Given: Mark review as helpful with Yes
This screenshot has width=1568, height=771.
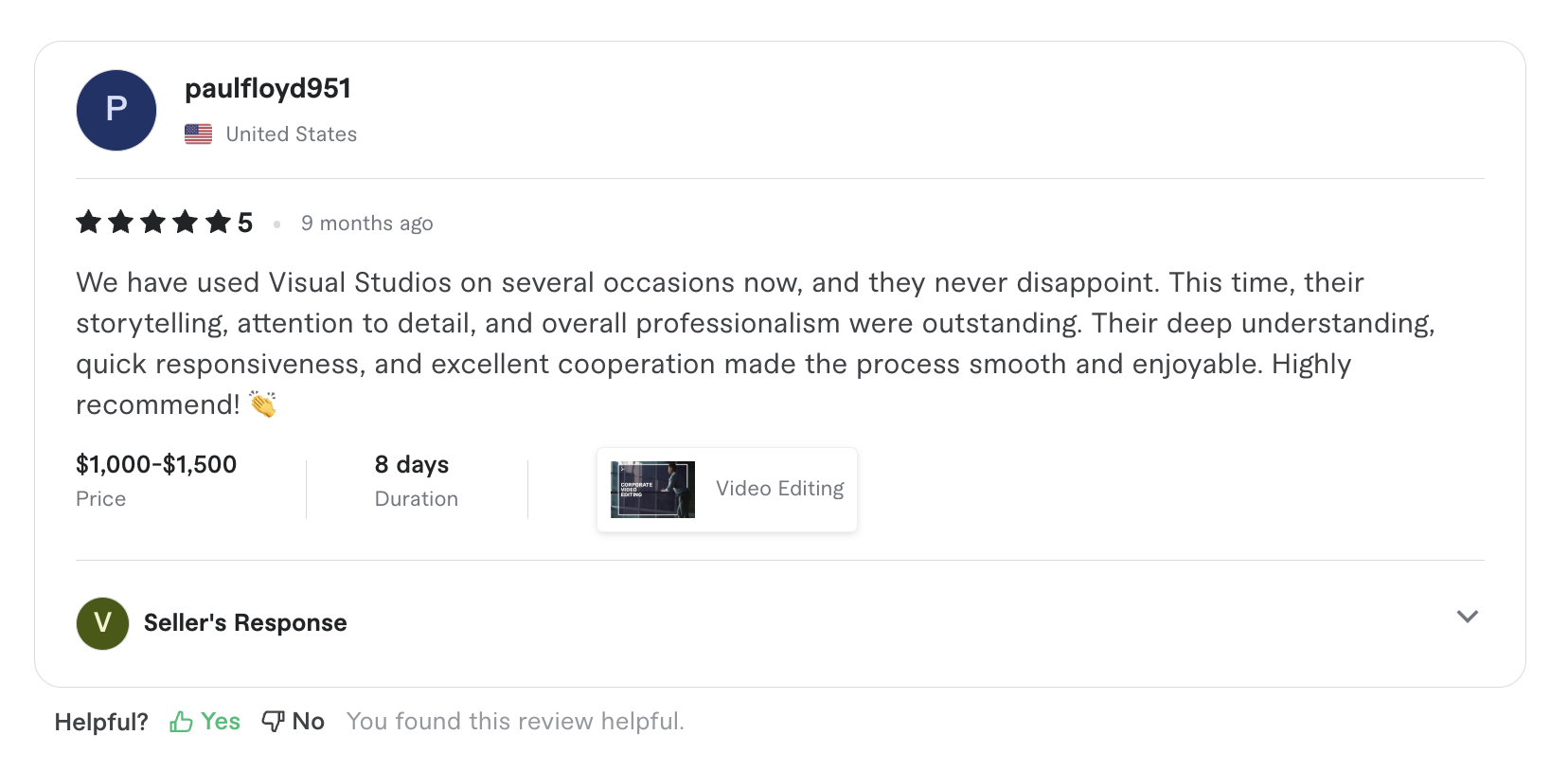Looking at the screenshot, I should pos(220,722).
